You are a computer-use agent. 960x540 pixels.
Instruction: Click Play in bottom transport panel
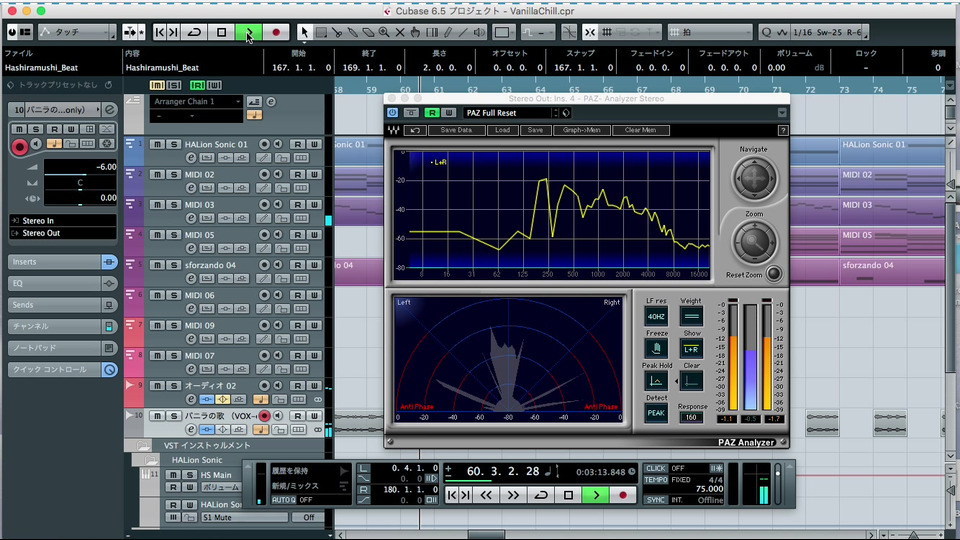[x=596, y=495]
